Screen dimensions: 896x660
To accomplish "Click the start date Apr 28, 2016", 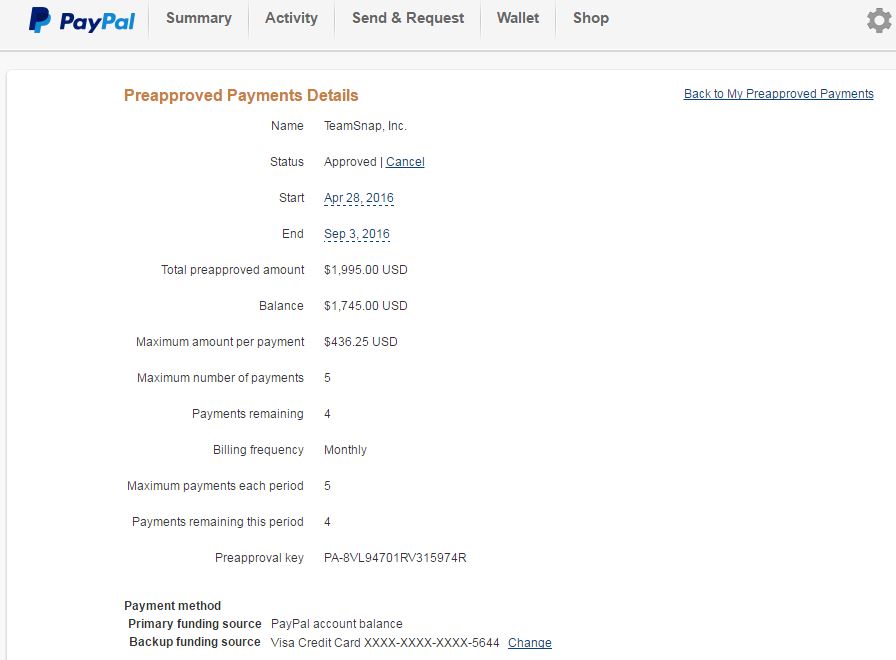I will point(359,198).
